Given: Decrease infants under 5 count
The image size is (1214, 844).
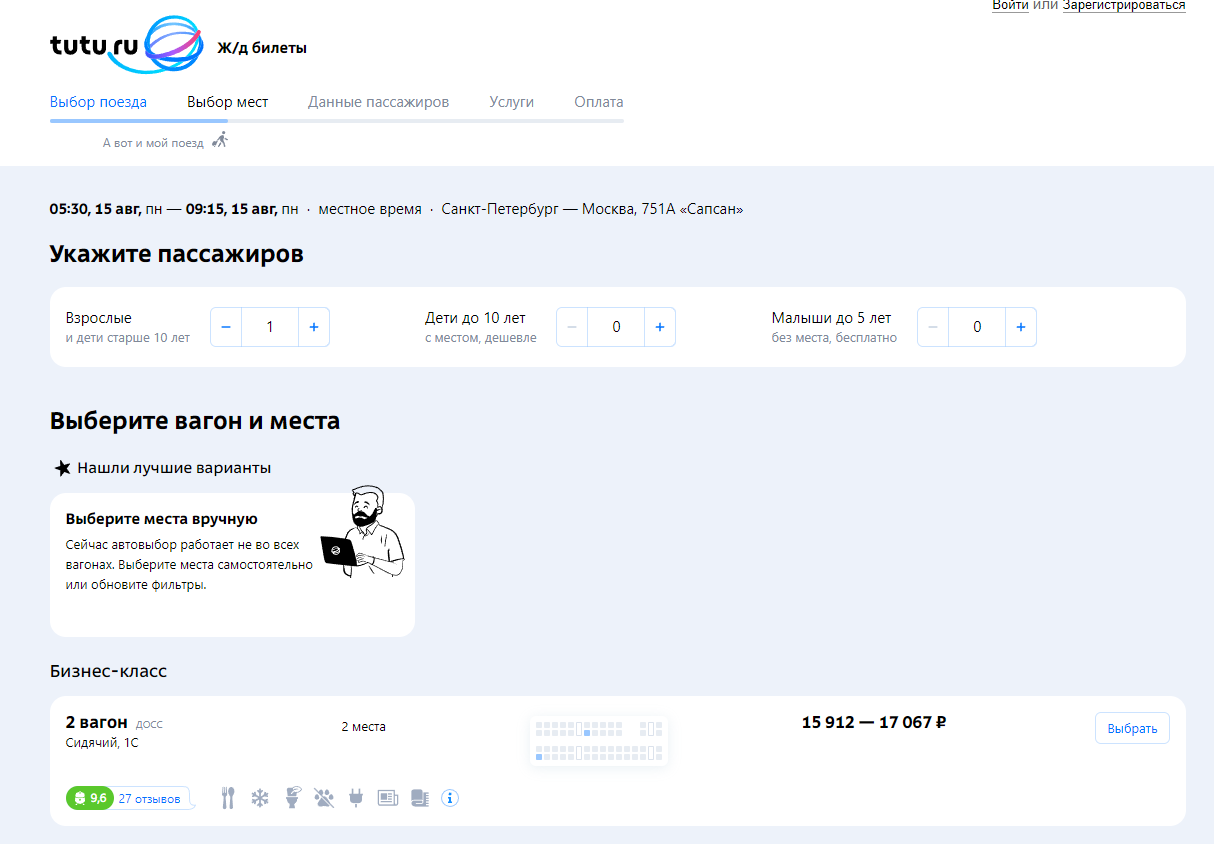Looking at the screenshot, I should click(933, 327).
